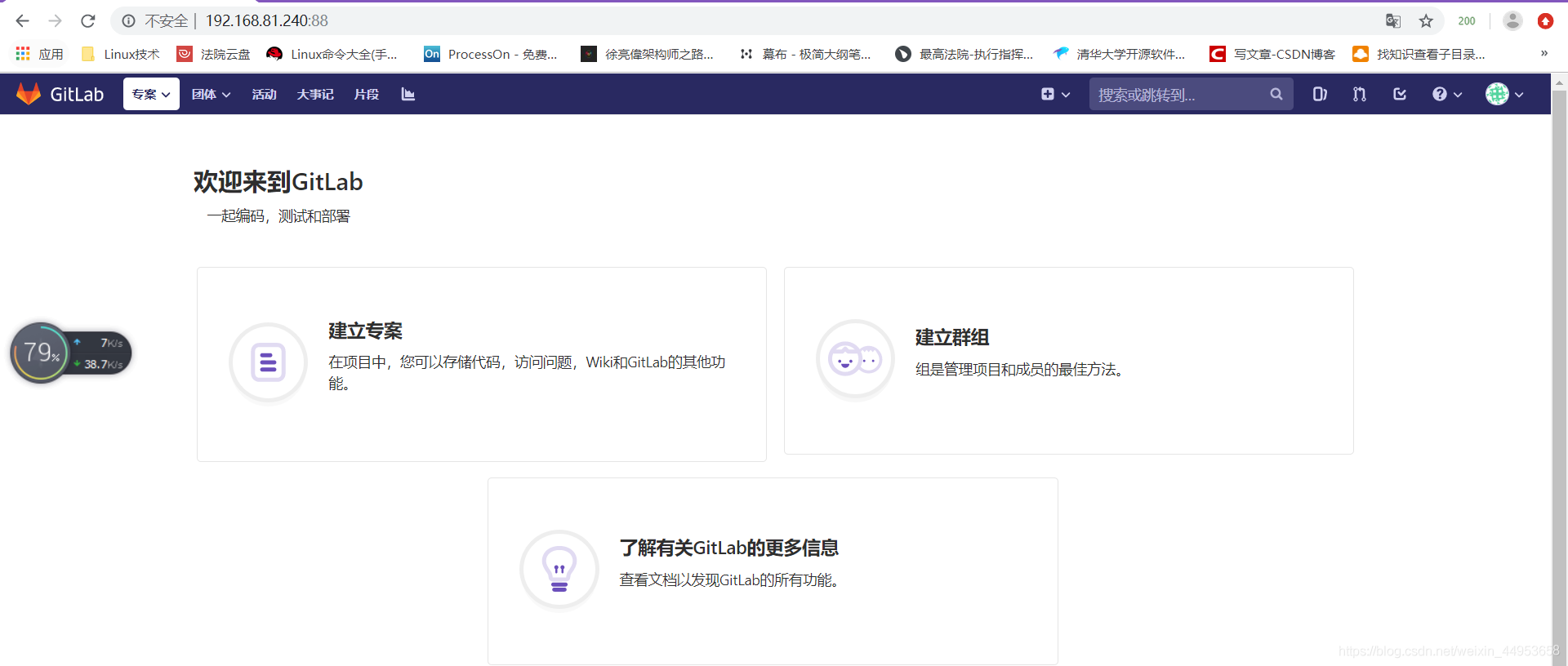Open the user avatar menu
This screenshot has width=1568, height=666.
click(1504, 95)
